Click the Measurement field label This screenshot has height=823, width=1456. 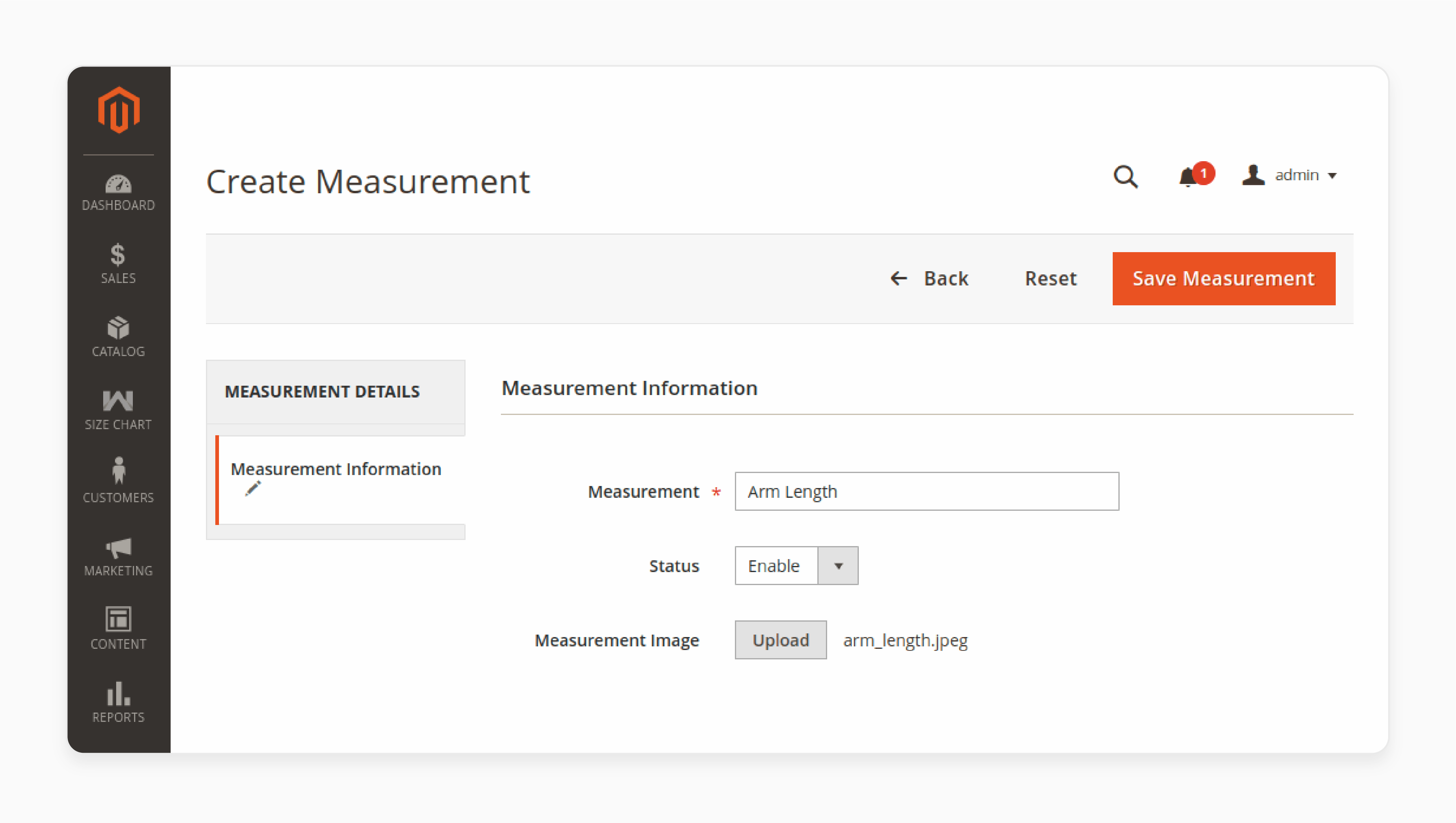pyautogui.click(x=643, y=492)
